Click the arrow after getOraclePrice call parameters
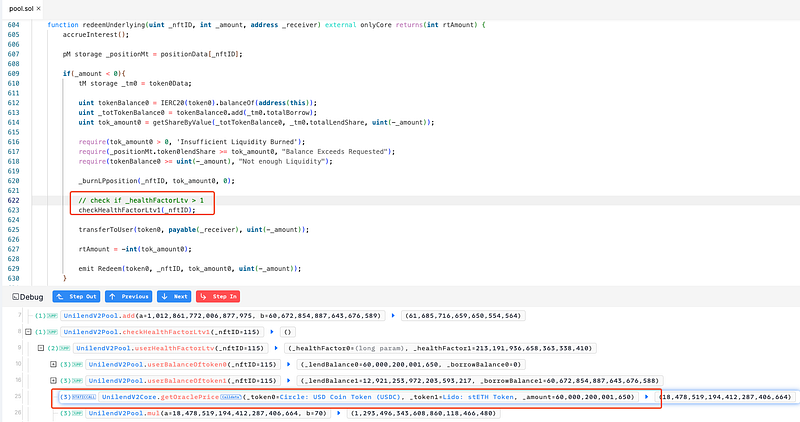The width and height of the screenshot is (800, 422). tap(646, 398)
